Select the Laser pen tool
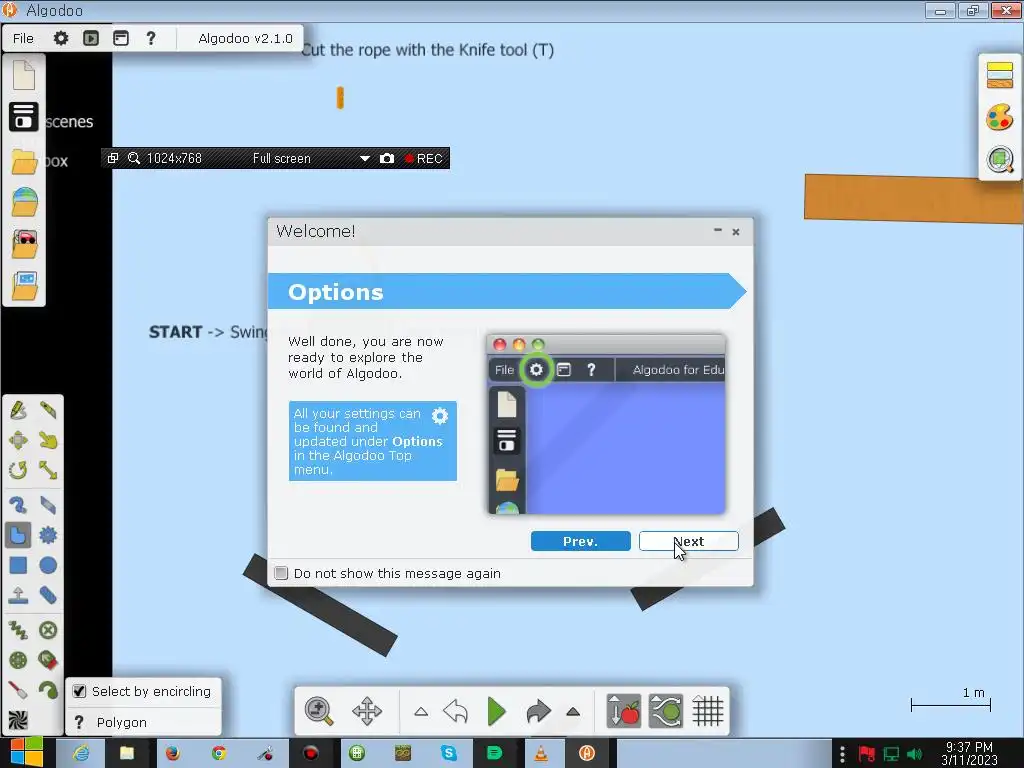 [18, 690]
